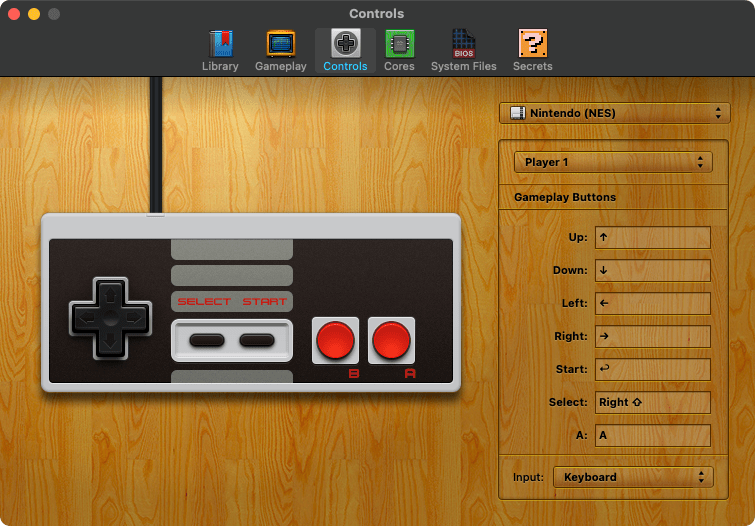Open the Library preferences pane

pyautogui.click(x=220, y=49)
